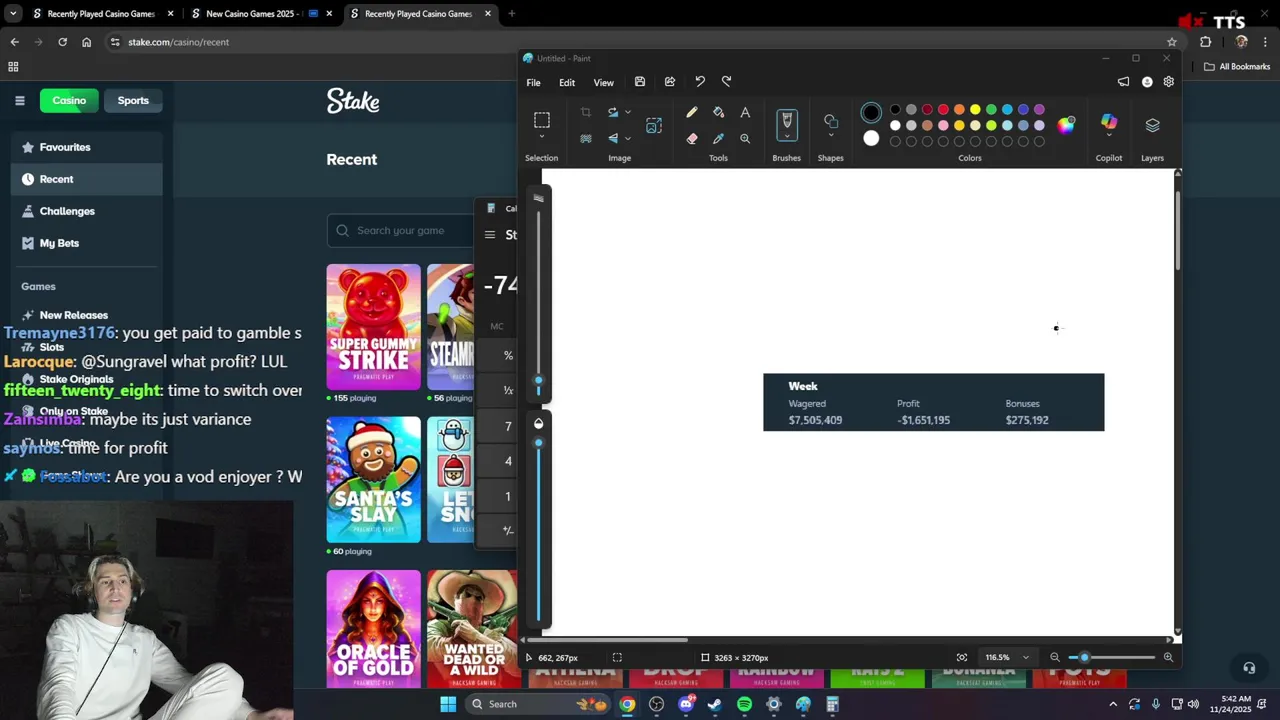
Task: Select the Color picker eyedropper tool
Action: pyautogui.click(x=718, y=138)
